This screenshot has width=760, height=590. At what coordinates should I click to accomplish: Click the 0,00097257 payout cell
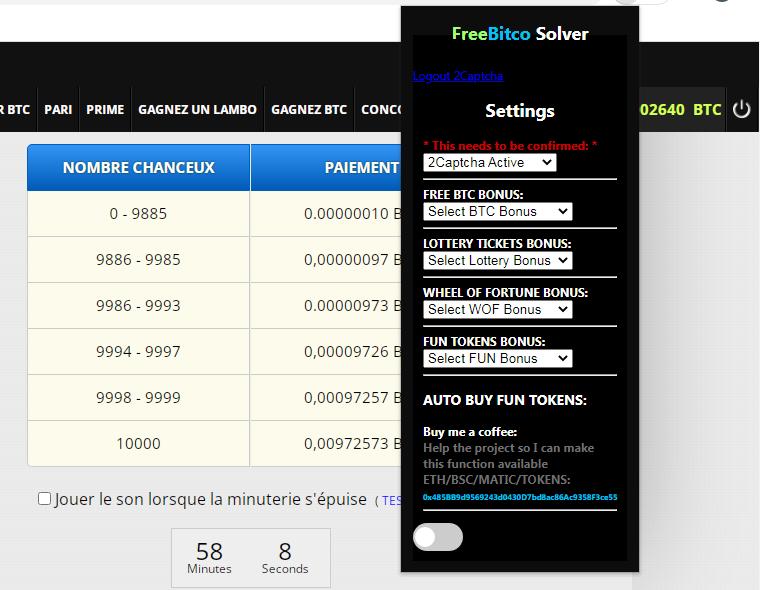(326, 398)
